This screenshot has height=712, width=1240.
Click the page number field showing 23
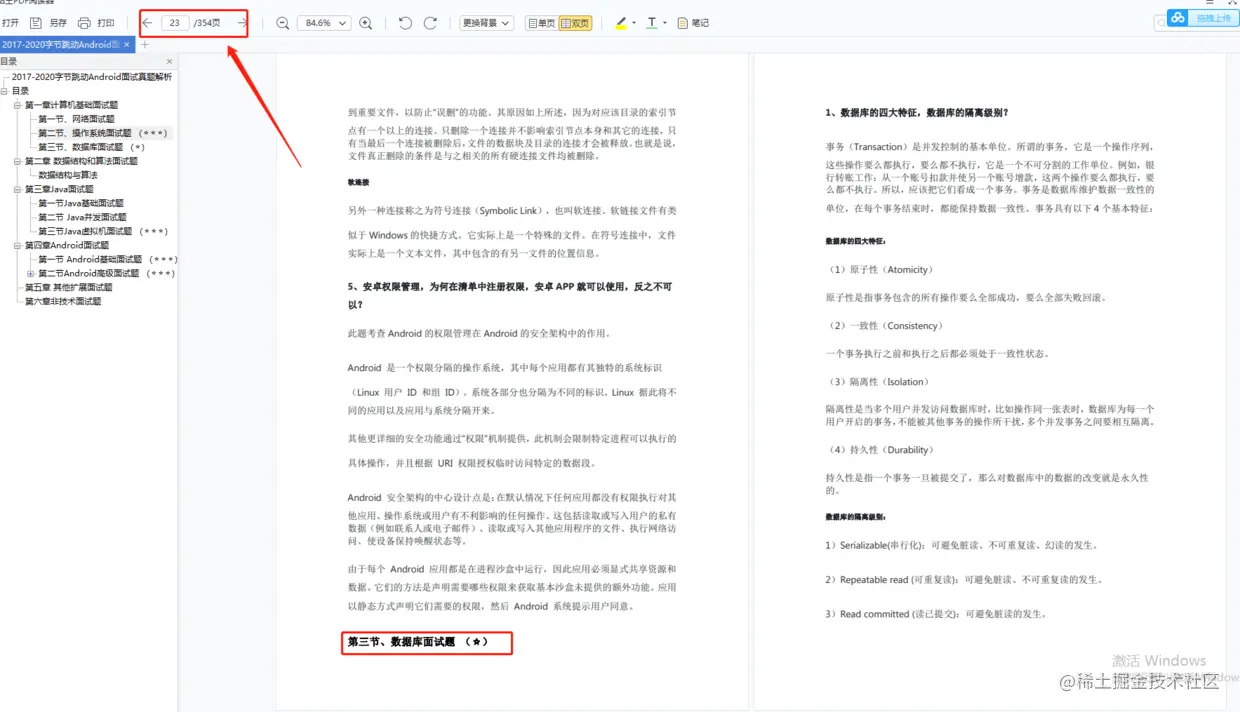(175, 22)
